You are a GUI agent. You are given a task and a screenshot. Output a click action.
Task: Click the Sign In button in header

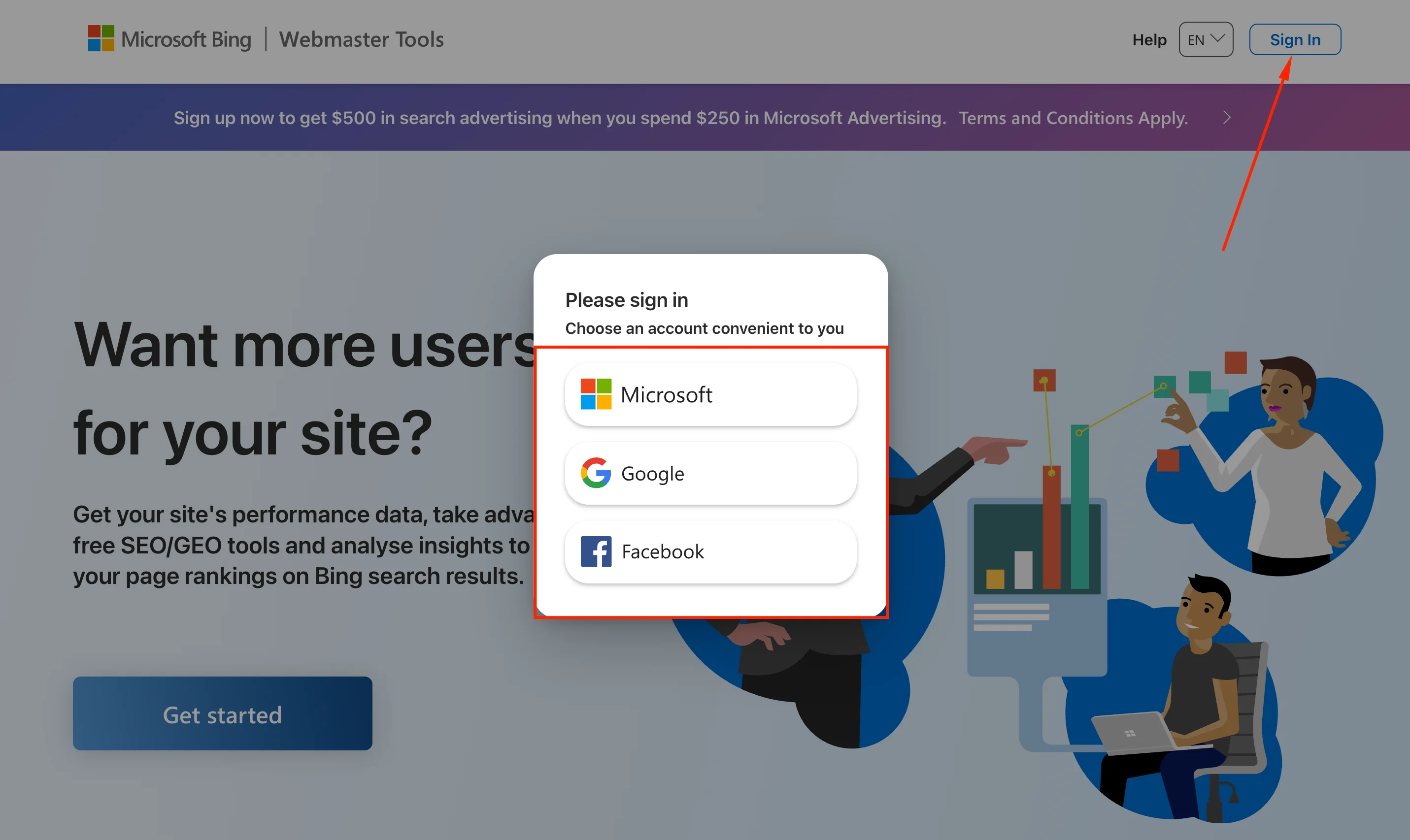(x=1295, y=39)
